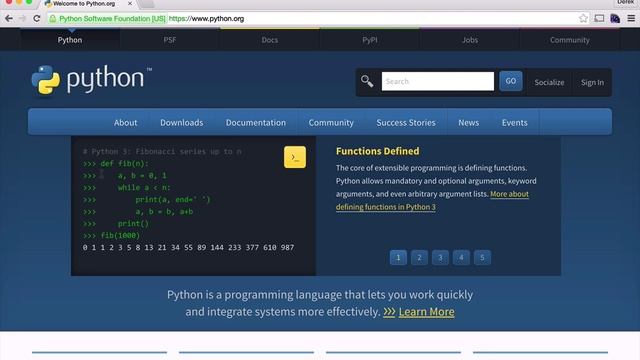
Task: Click the magnifying glass search icon
Action: 367,81
